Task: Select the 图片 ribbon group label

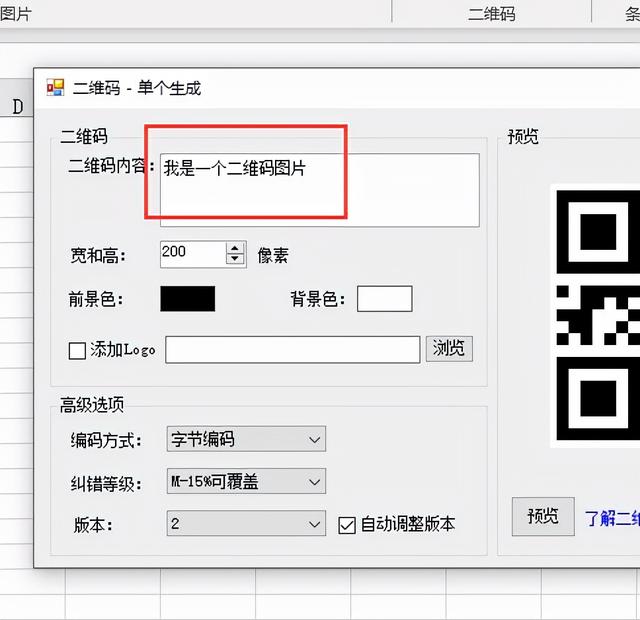Action: pyautogui.click(x=16, y=14)
